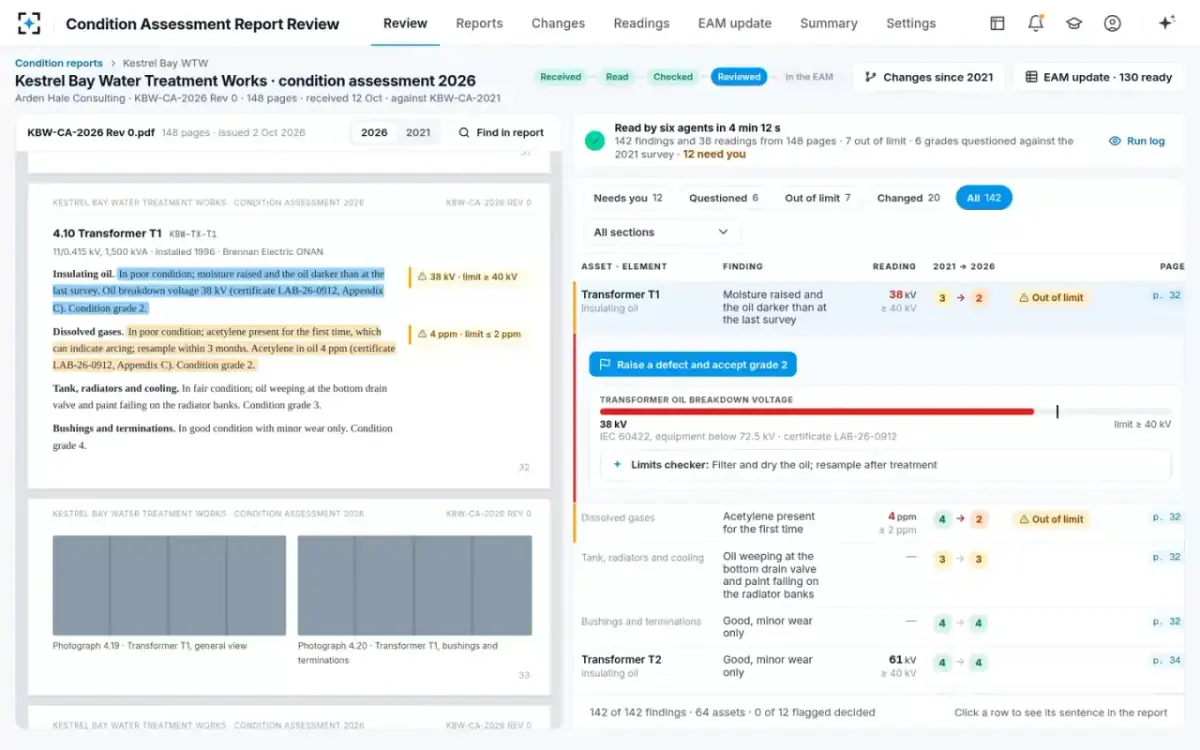Open the graduation cap help icon
The width and height of the screenshot is (1200, 750).
click(x=1074, y=23)
